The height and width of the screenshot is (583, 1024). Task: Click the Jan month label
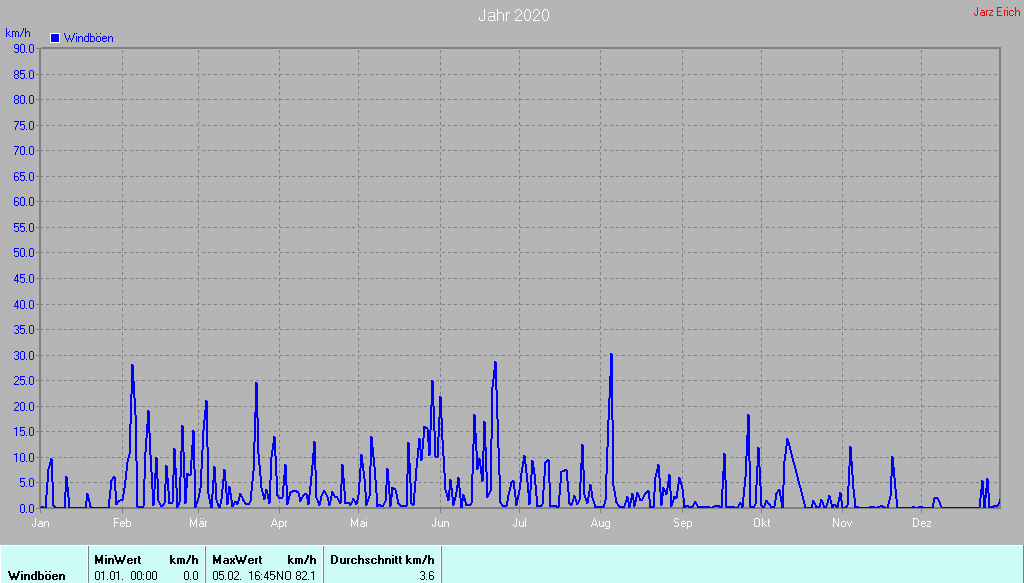coord(40,523)
